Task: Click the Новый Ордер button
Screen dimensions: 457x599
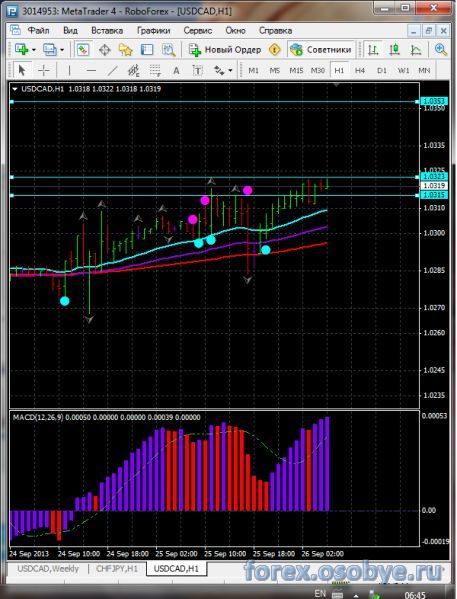Action: (x=225, y=50)
